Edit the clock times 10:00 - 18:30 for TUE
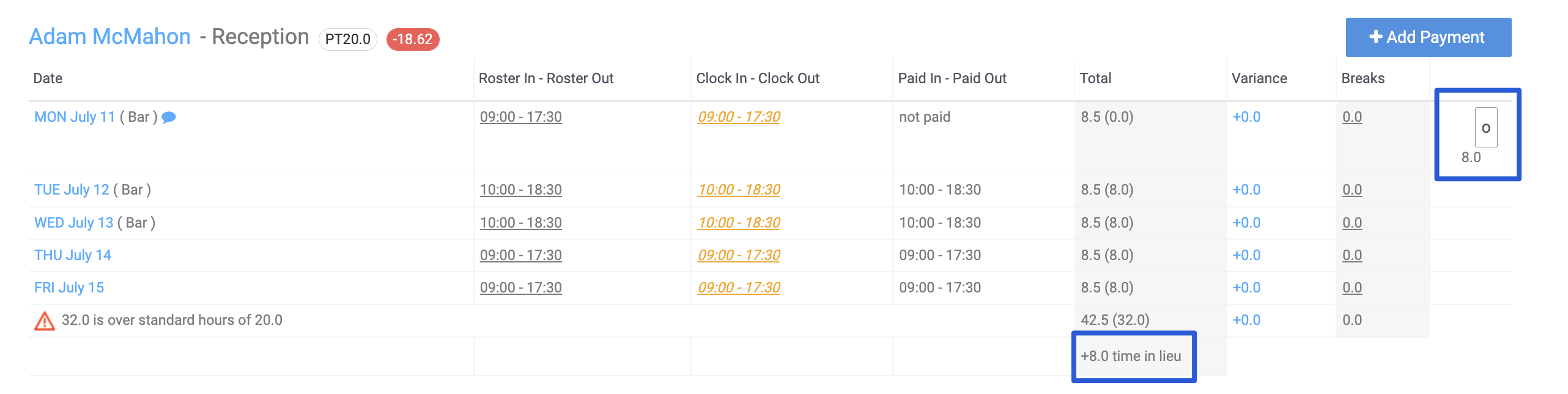 (739, 189)
